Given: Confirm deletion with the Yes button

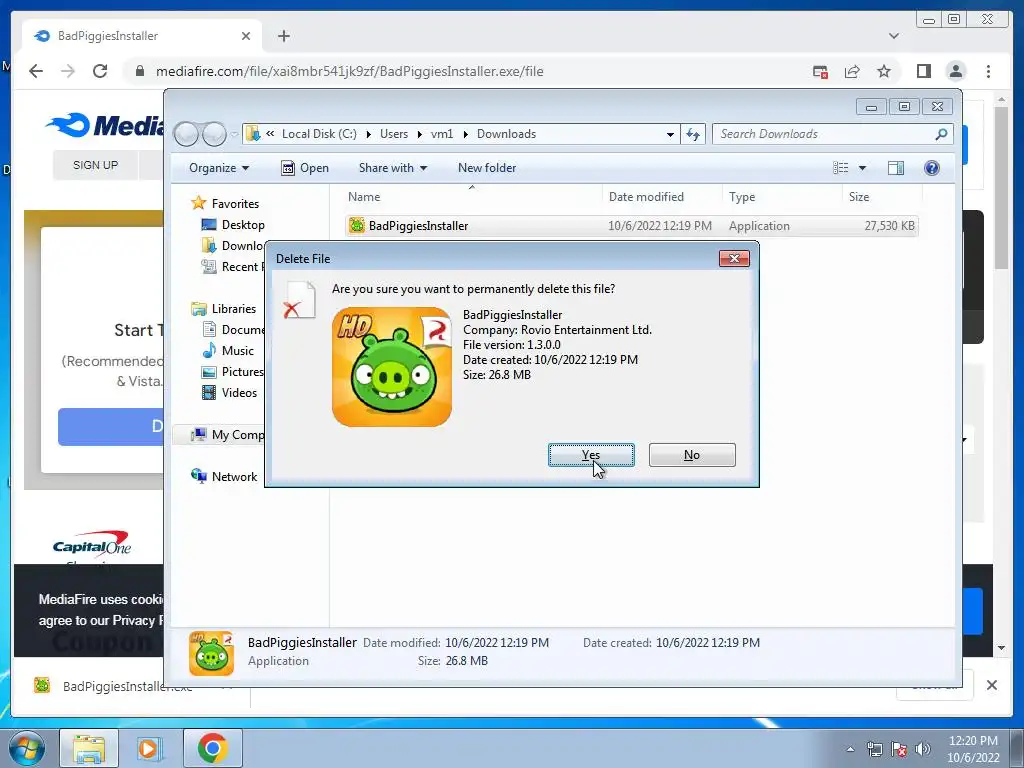Looking at the screenshot, I should (591, 455).
